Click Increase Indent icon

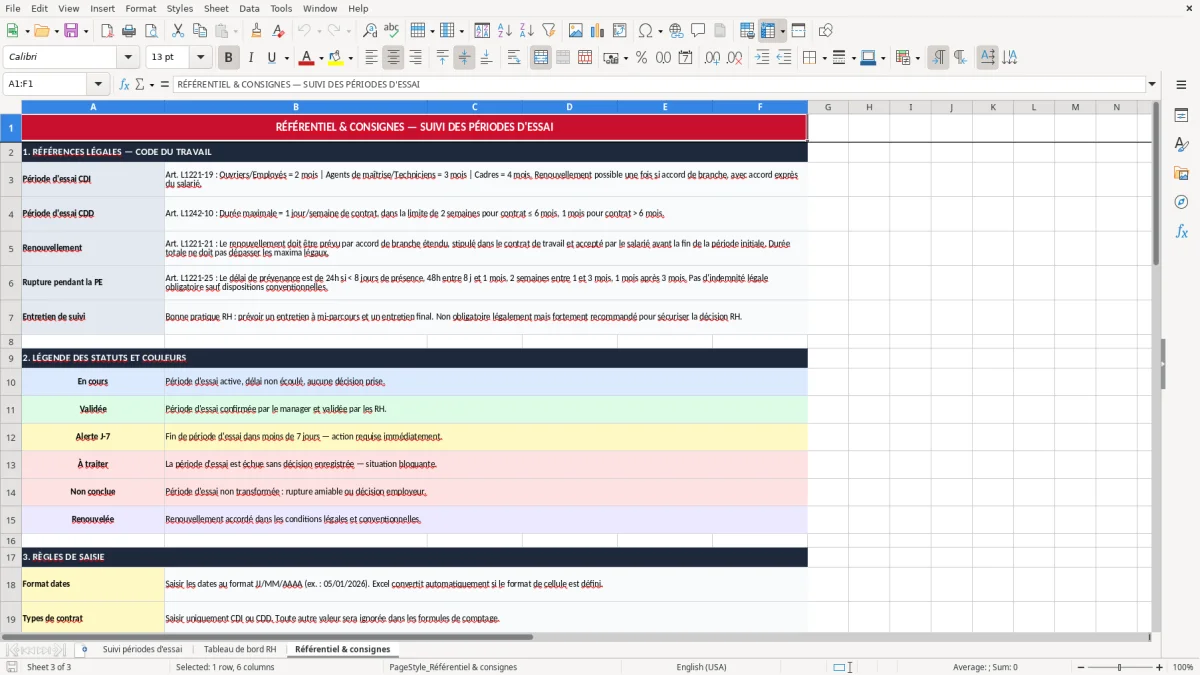click(x=762, y=58)
